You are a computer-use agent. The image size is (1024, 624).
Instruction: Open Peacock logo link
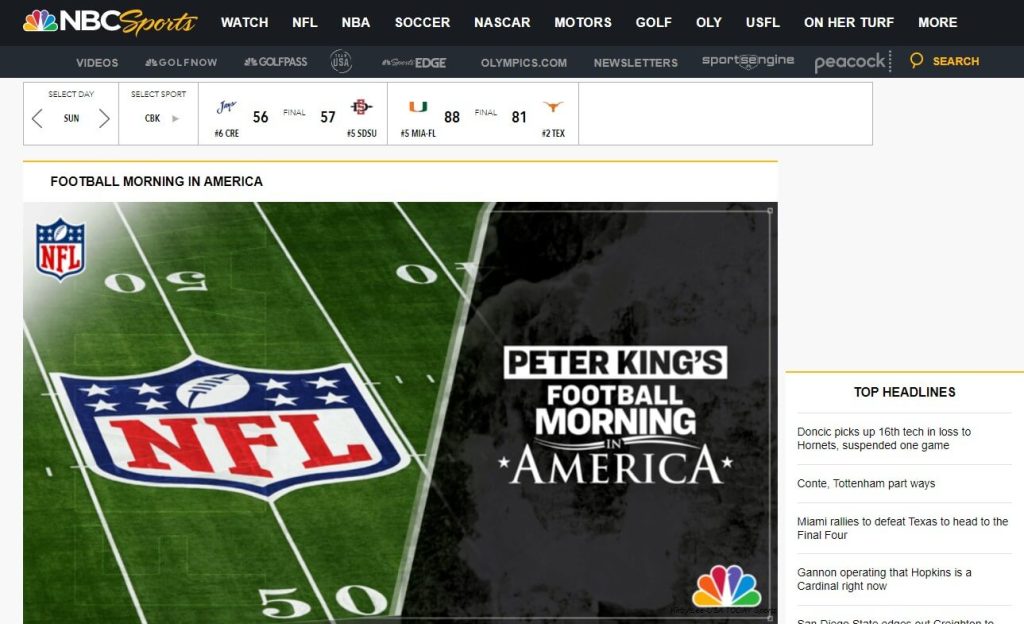(850, 62)
